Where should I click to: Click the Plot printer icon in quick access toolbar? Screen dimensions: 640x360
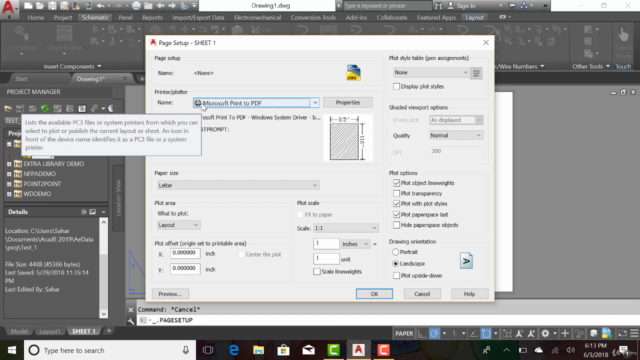click(136, 6)
